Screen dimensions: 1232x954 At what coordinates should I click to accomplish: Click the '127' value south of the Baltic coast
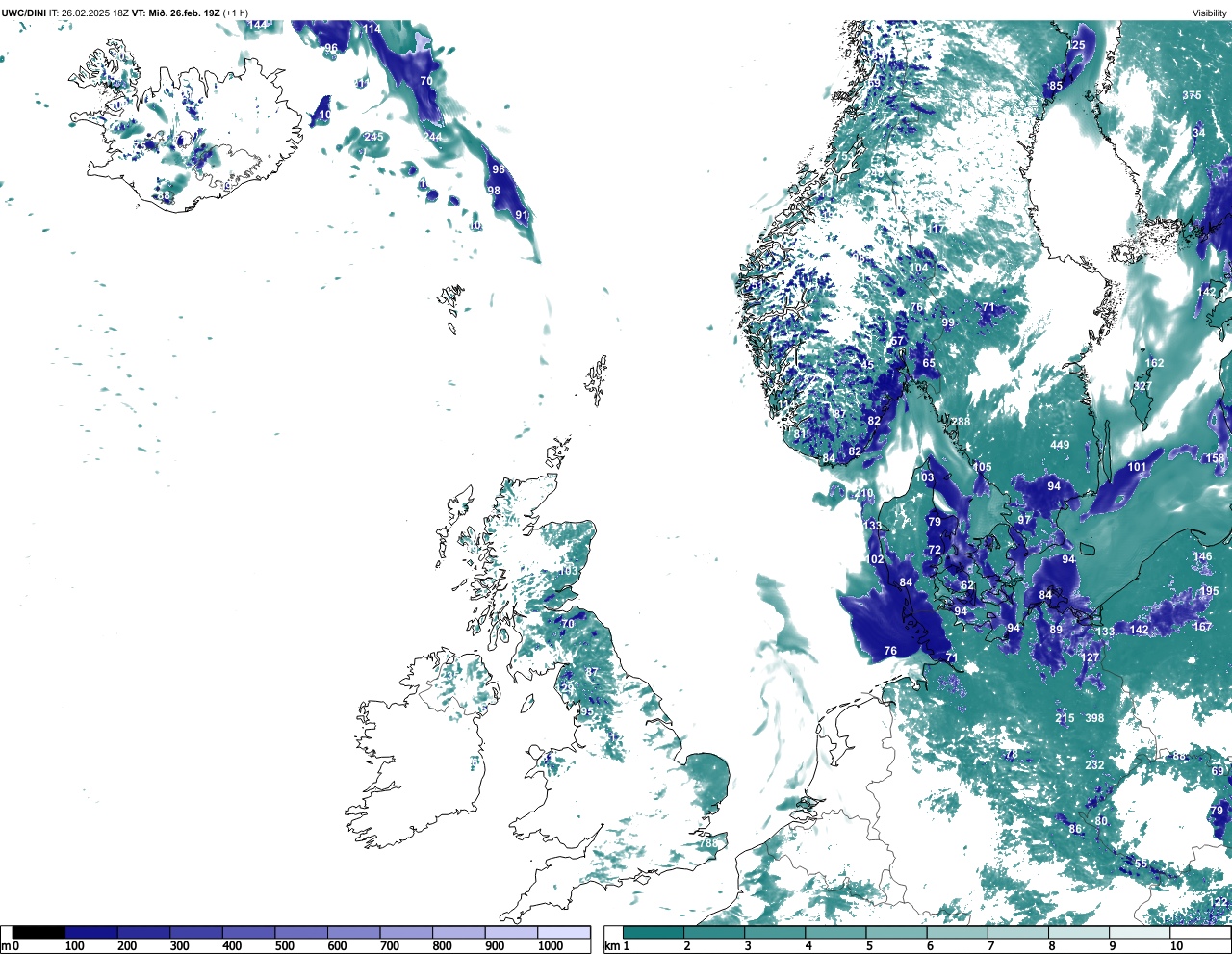1090,657
